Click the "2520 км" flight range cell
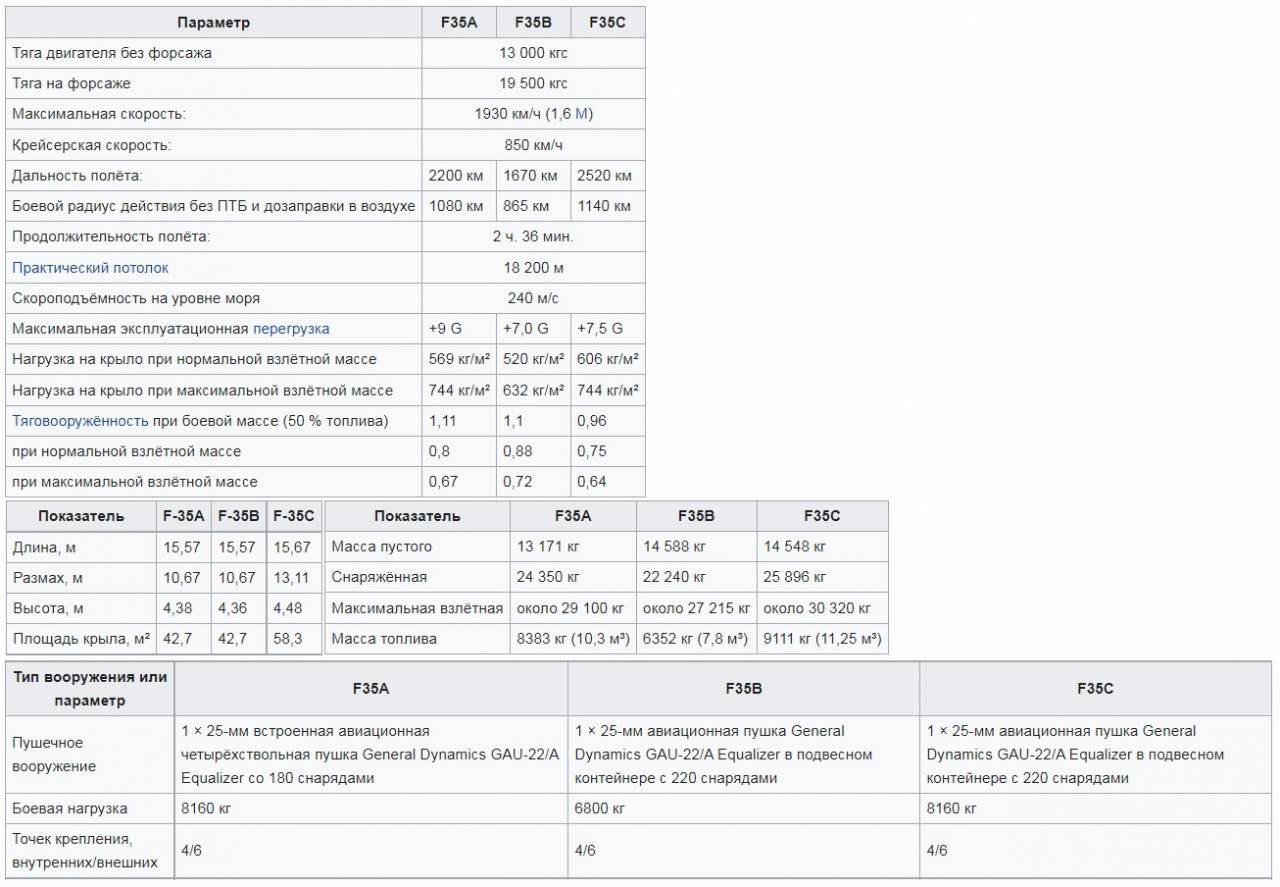The image size is (1280, 887). click(x=607, y=176)
